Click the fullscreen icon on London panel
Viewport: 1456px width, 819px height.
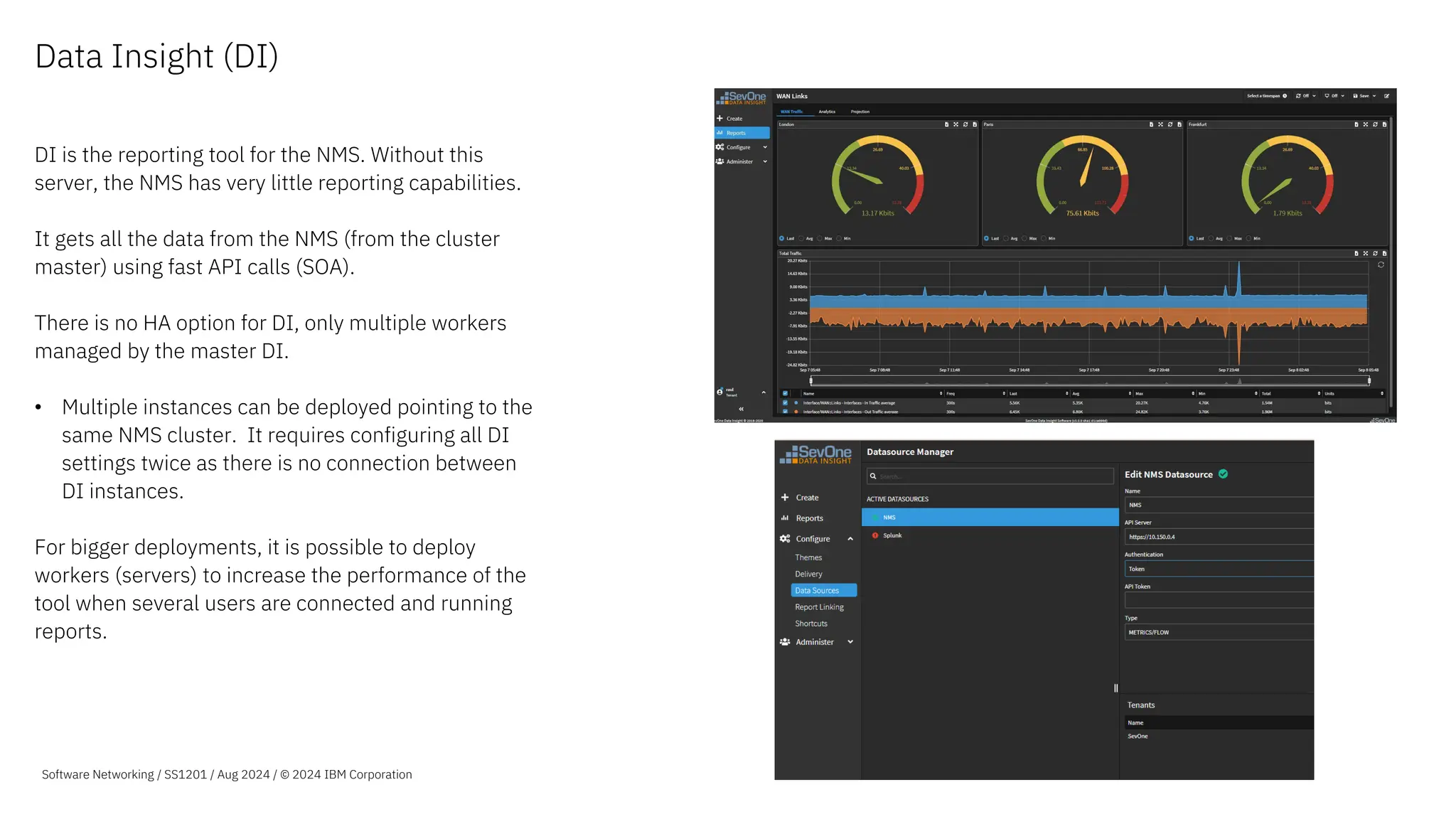point(955,124)
